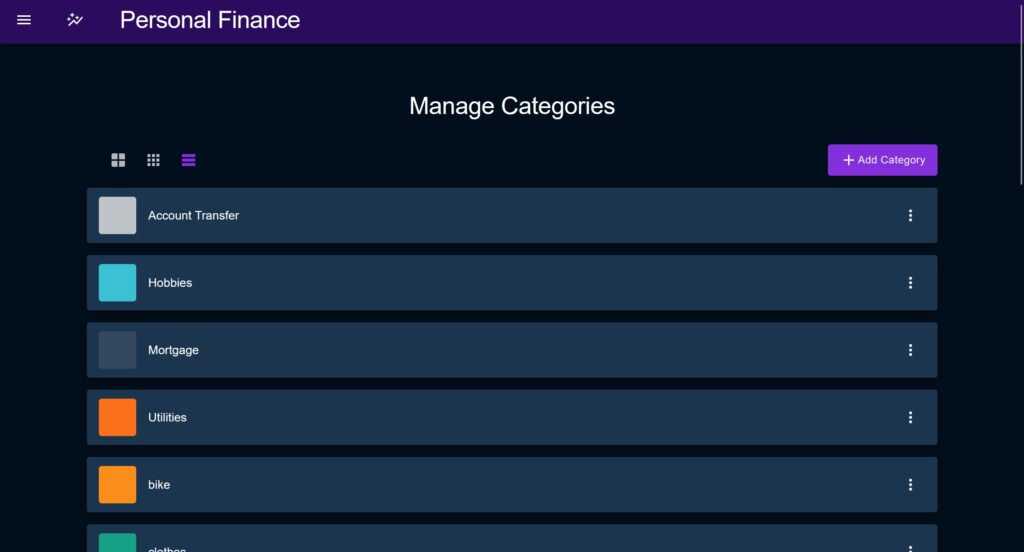This screenshot has height=552, width=1024.
Task: Open the three-dot menu for bike
Action: click(910, 485)
